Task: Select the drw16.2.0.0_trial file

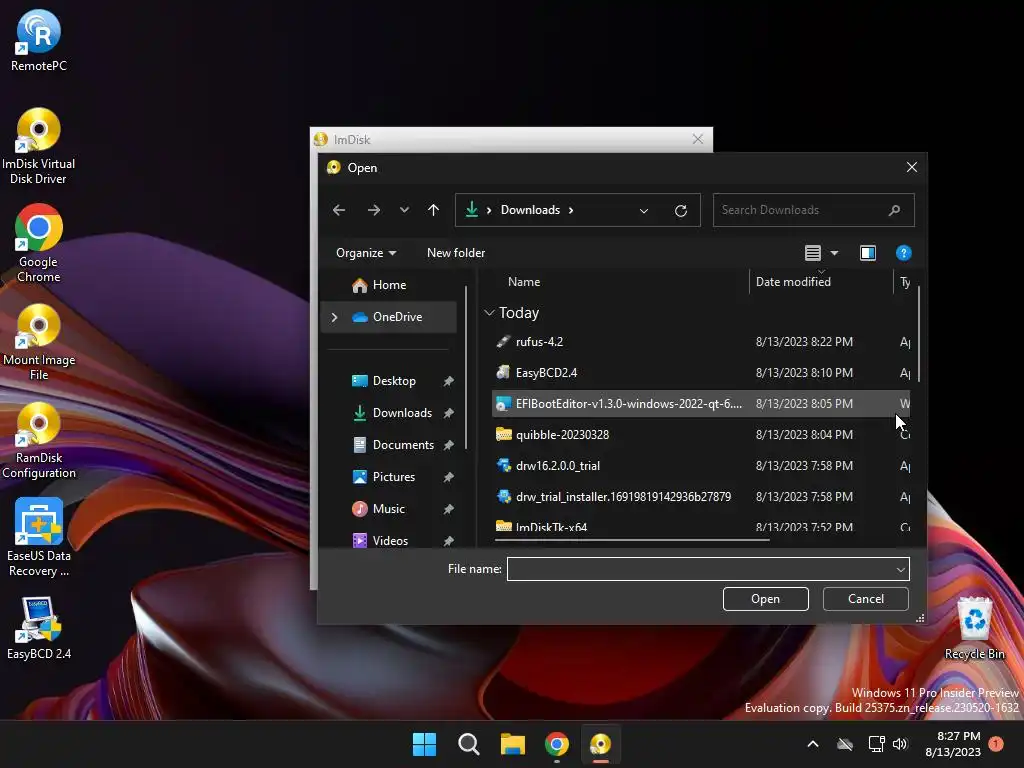Action: [700, 466]
